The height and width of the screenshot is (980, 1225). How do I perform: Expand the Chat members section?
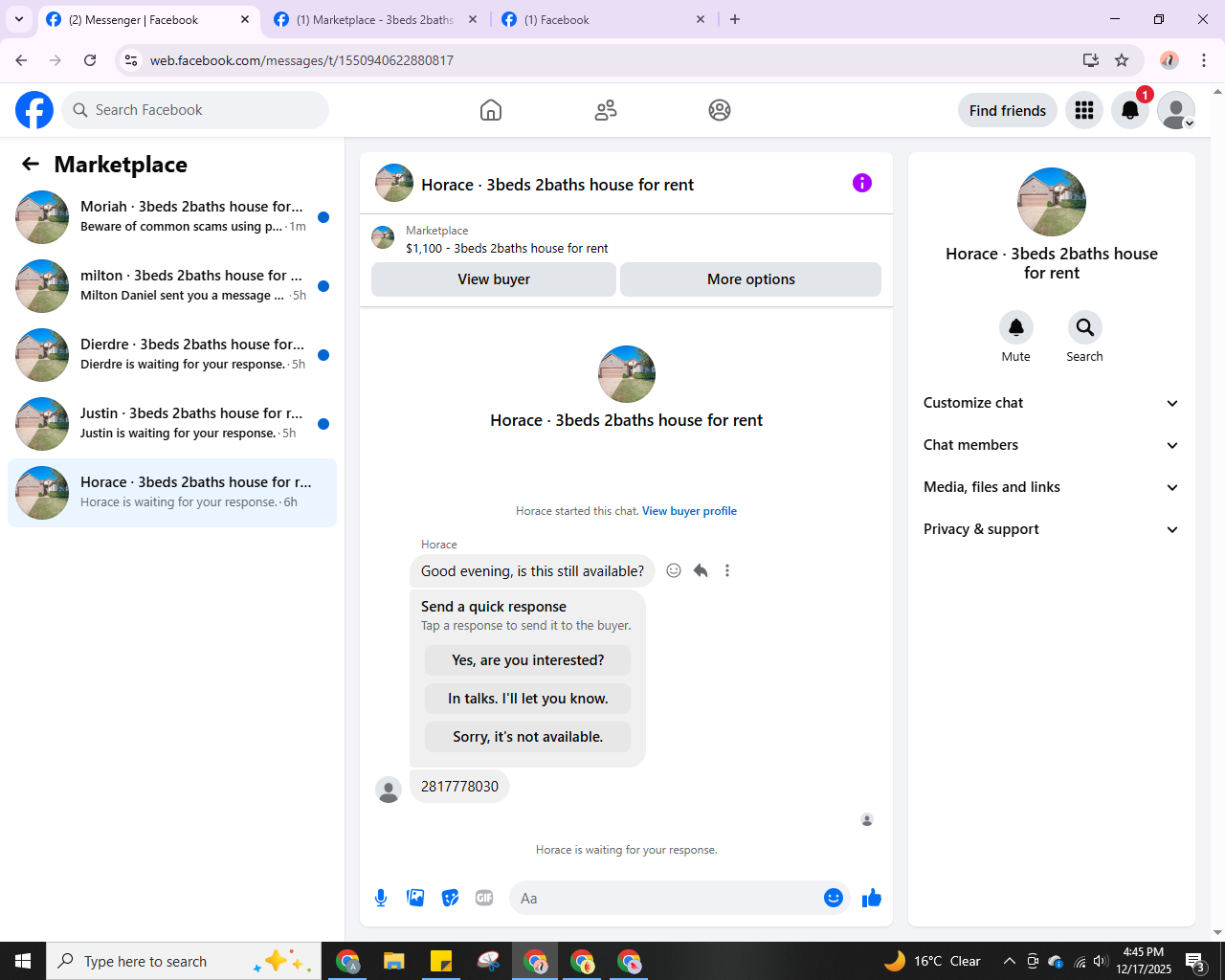[1052, 445]
